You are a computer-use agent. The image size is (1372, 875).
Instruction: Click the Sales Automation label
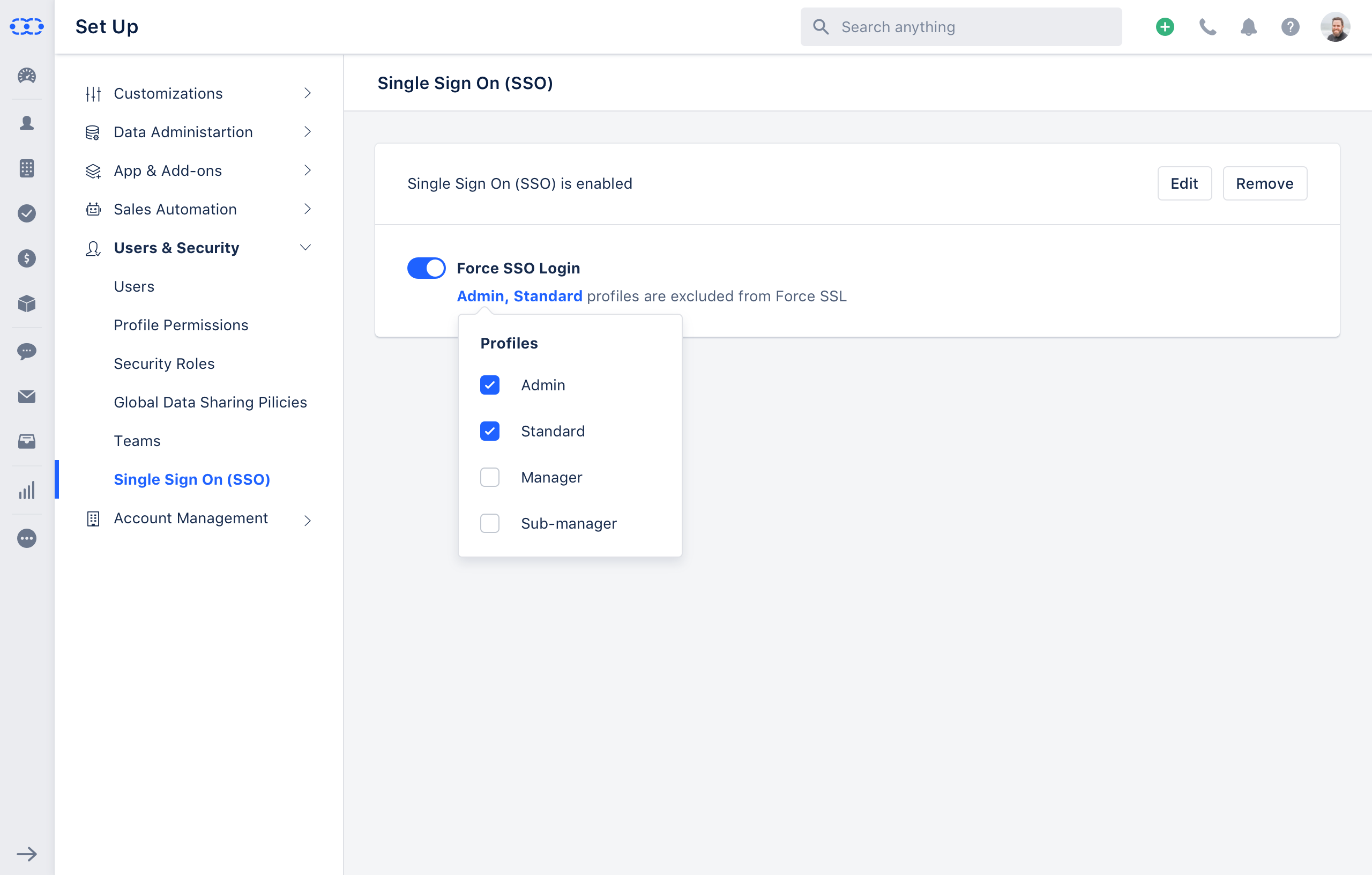(x=175, y=209)
